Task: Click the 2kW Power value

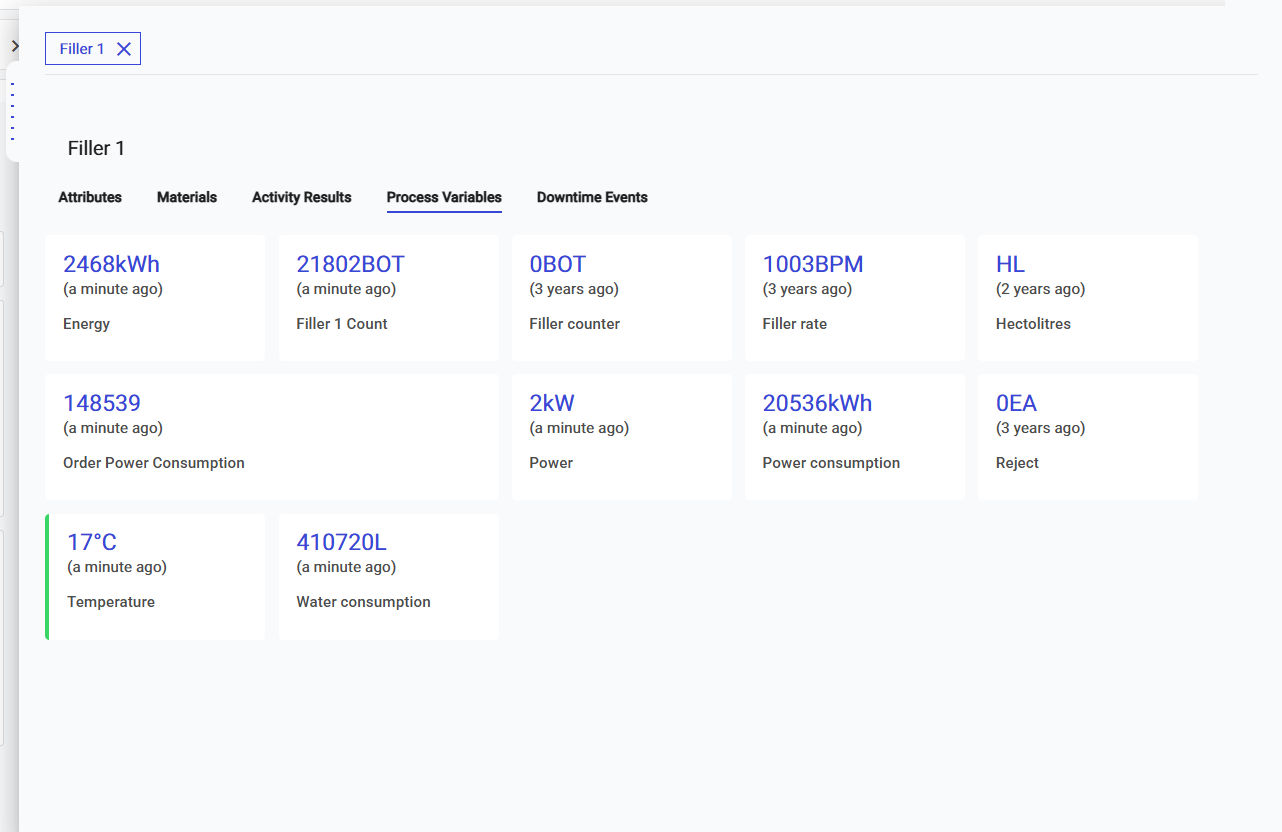Action: [552, 403]
